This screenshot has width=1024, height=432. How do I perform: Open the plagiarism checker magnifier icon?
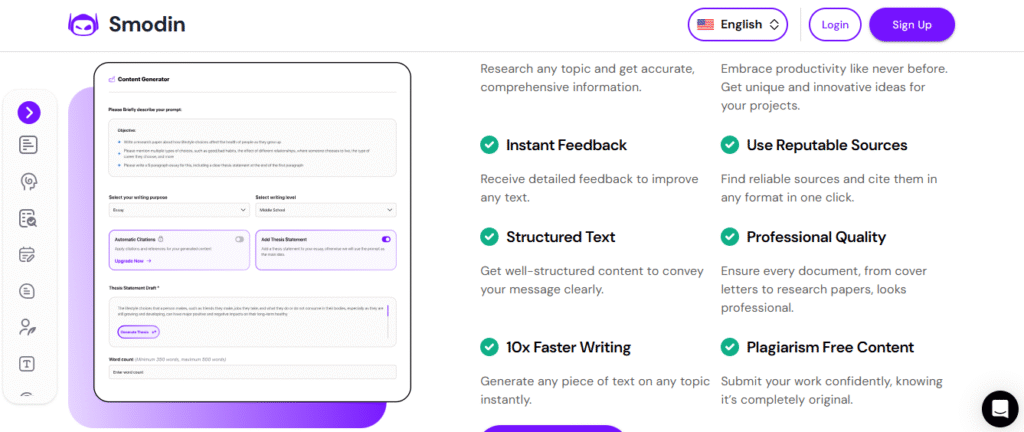[28, 219]
